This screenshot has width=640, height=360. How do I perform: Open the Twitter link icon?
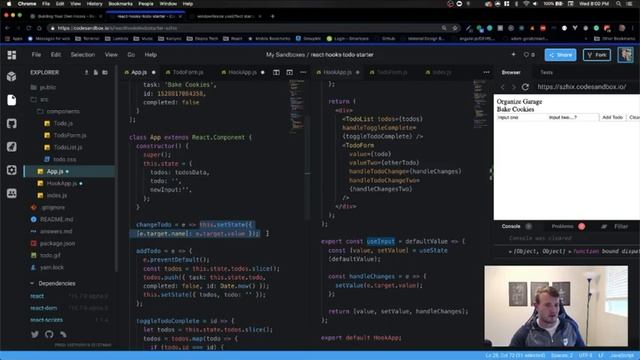point(35,334)
